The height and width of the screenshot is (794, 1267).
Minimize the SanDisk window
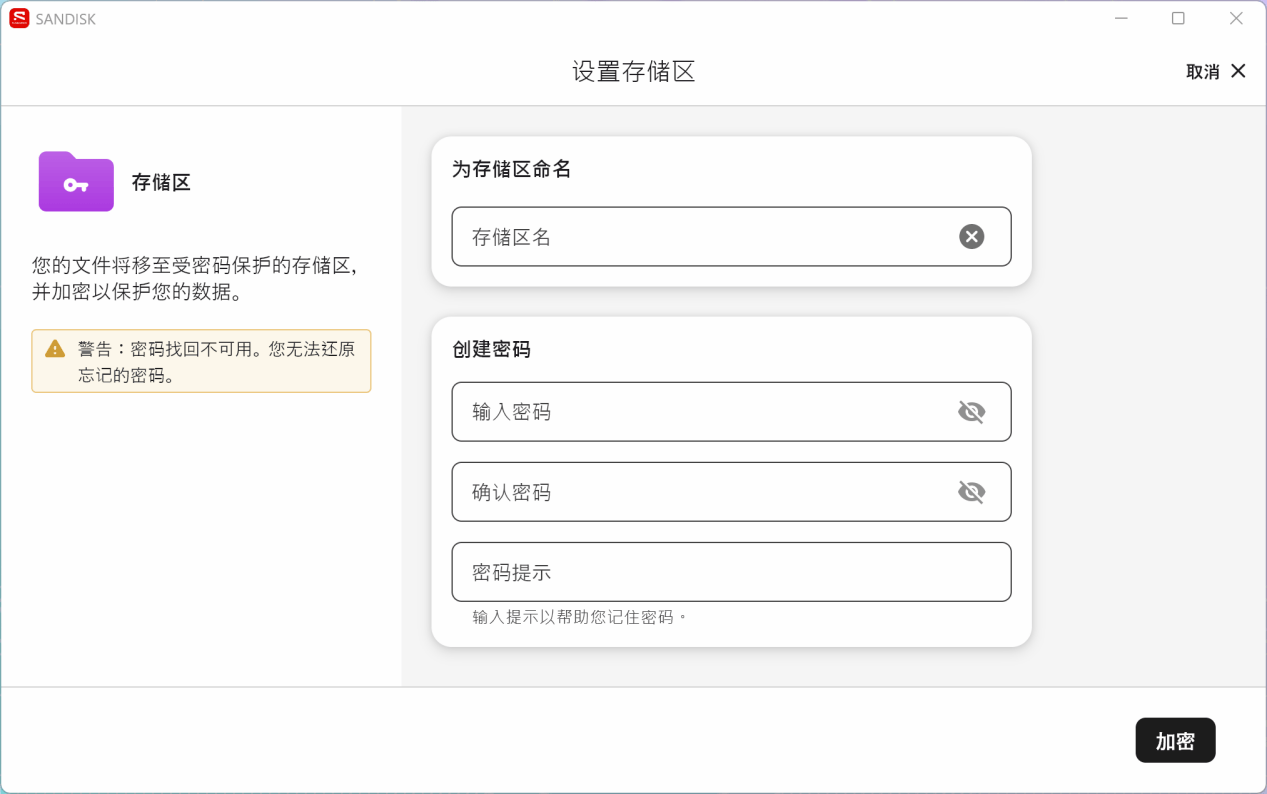coord(1121,18)
